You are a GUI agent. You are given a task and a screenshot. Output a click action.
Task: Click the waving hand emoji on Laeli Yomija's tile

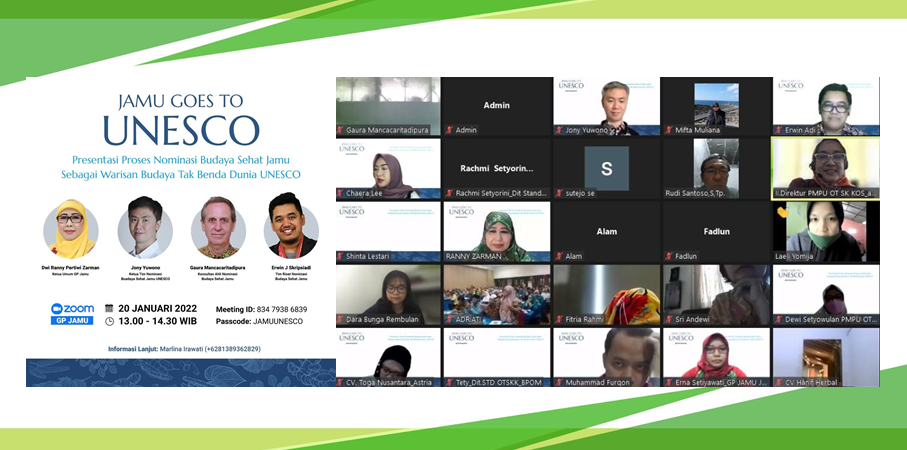tap(782, 212)
